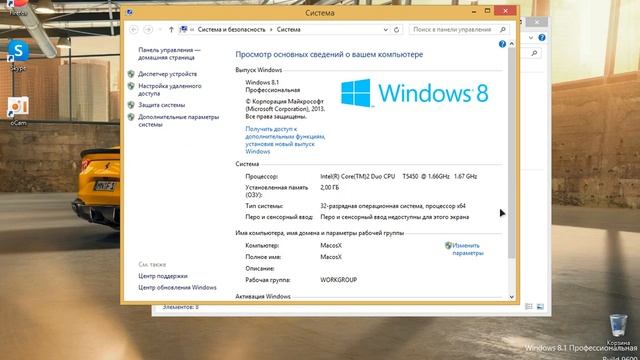The image size is (640, 360).
Task: Click Изменить параметры link
Action: [x=468, y=249]
